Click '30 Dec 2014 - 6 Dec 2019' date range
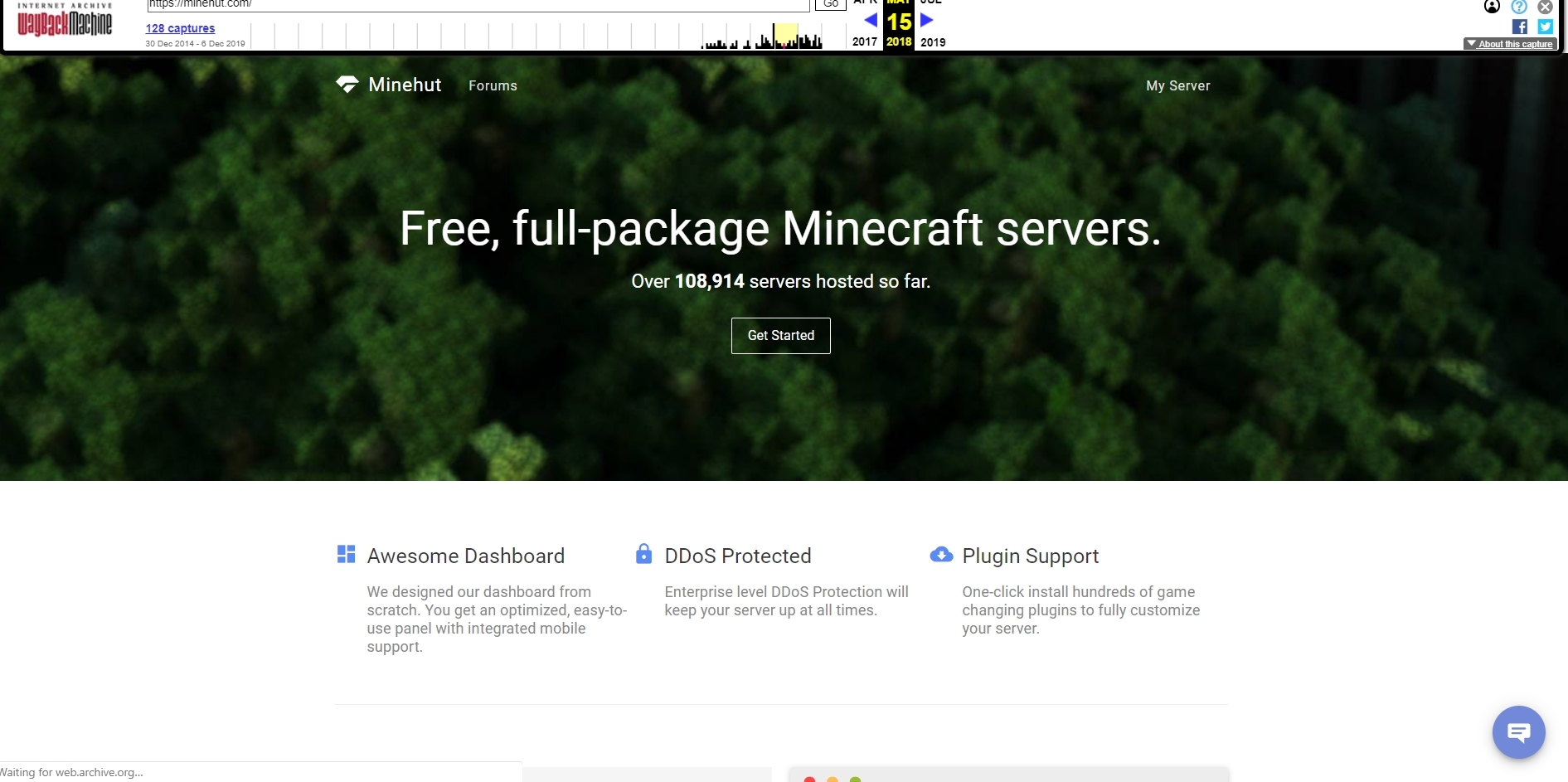The width and height of the screenshot is (1568, 782). tap(196, 44)
